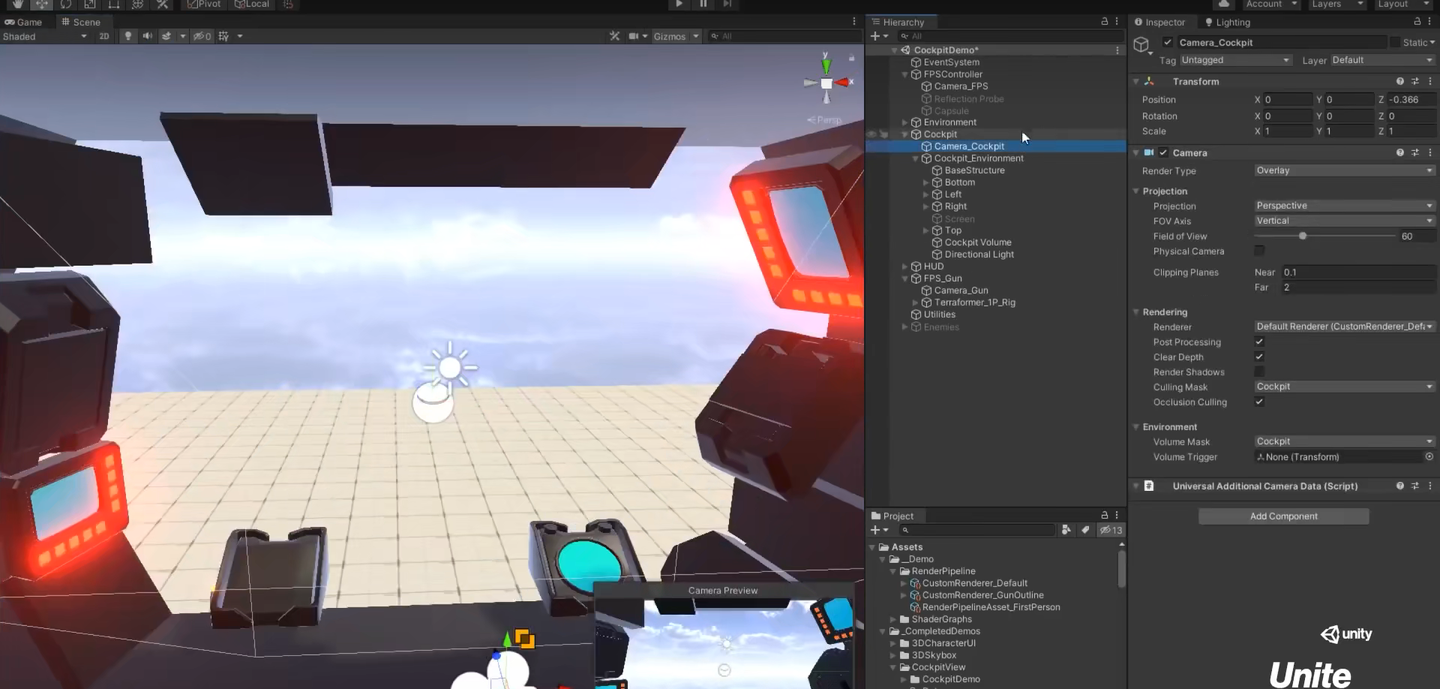Toggle scene audio speaker icon

coord(147,36)
